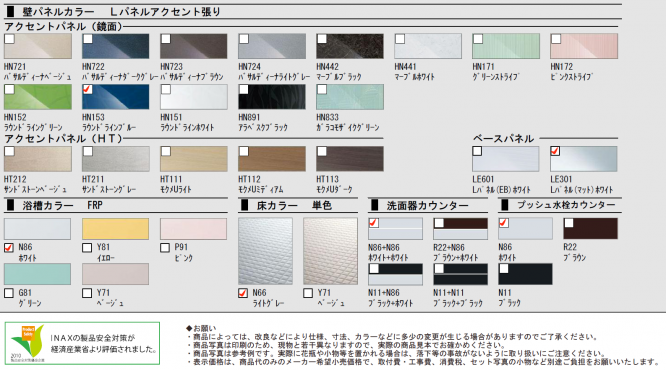Viewport: 666px width, 370px height.
Task: Tick the HT112 wood grain medium checkbox
Action: tap(244, 151)
